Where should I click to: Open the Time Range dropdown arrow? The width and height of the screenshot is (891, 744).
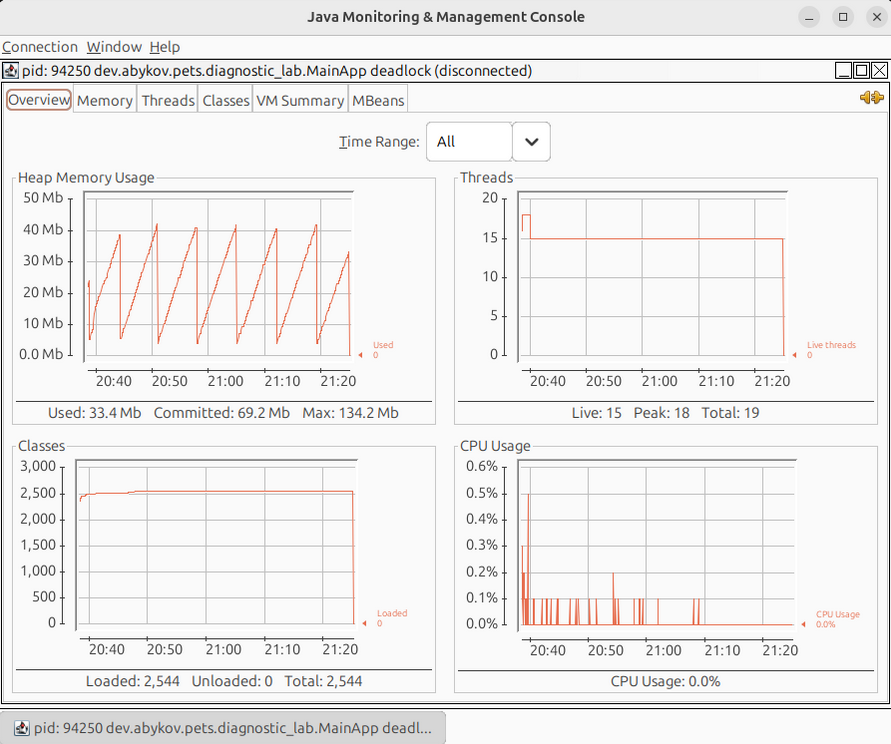531,142
